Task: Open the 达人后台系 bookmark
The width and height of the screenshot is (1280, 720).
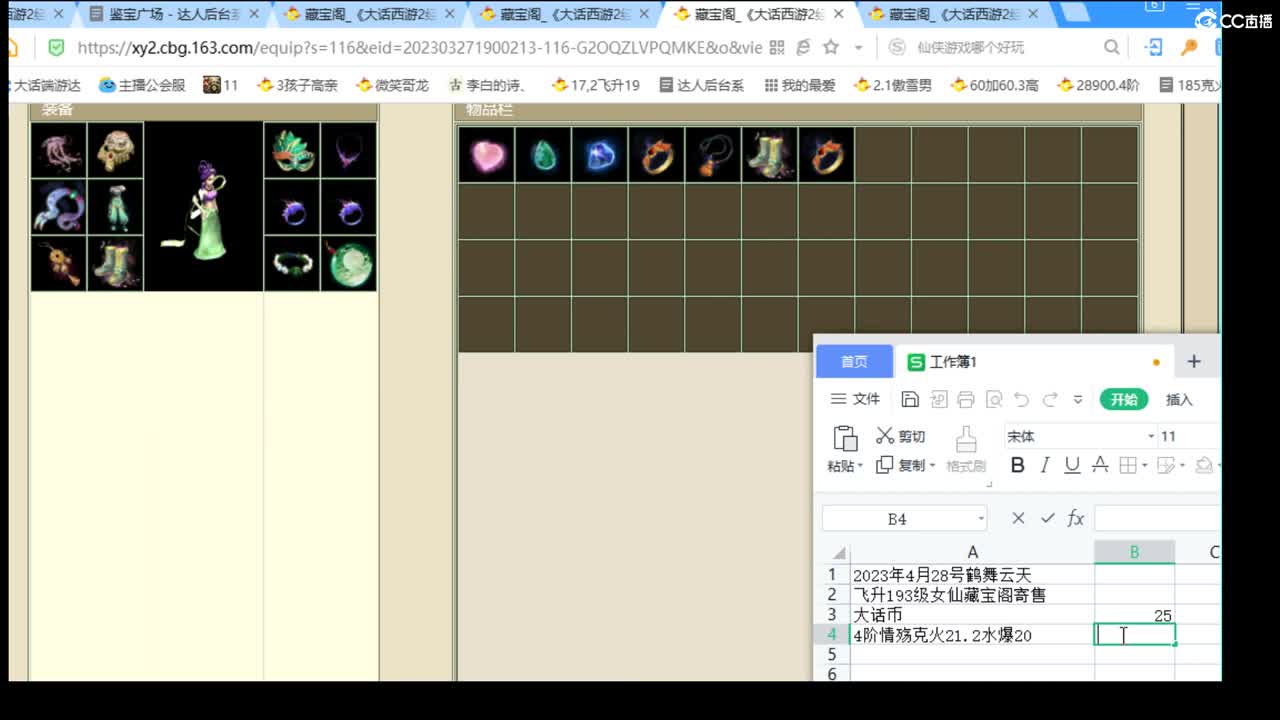Action: [x=701, y=85]
